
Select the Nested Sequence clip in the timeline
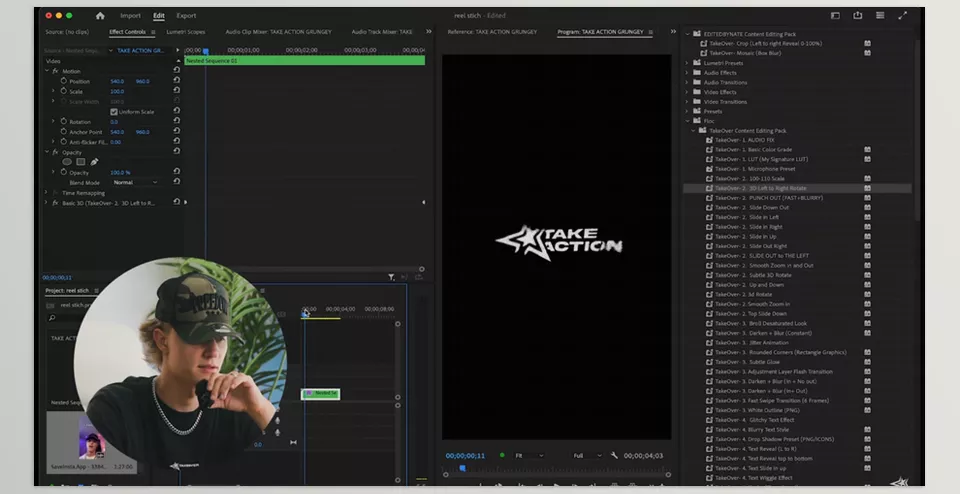(321, 394)
